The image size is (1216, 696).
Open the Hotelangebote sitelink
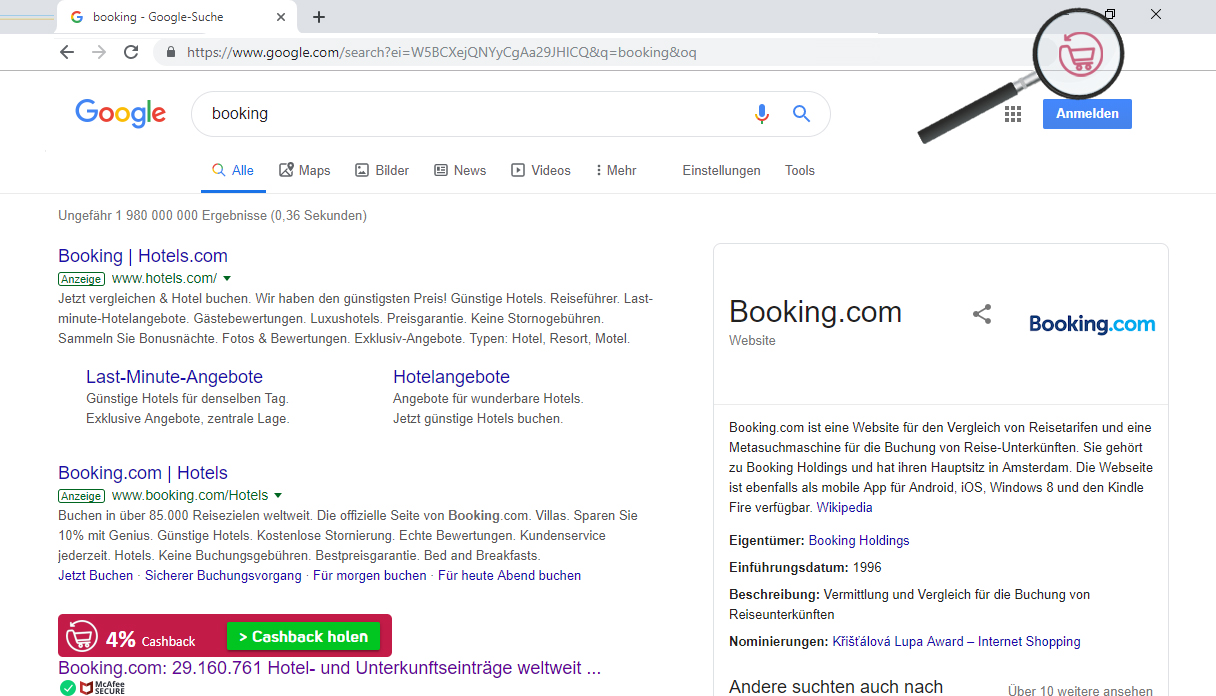(x=452, y=377)
